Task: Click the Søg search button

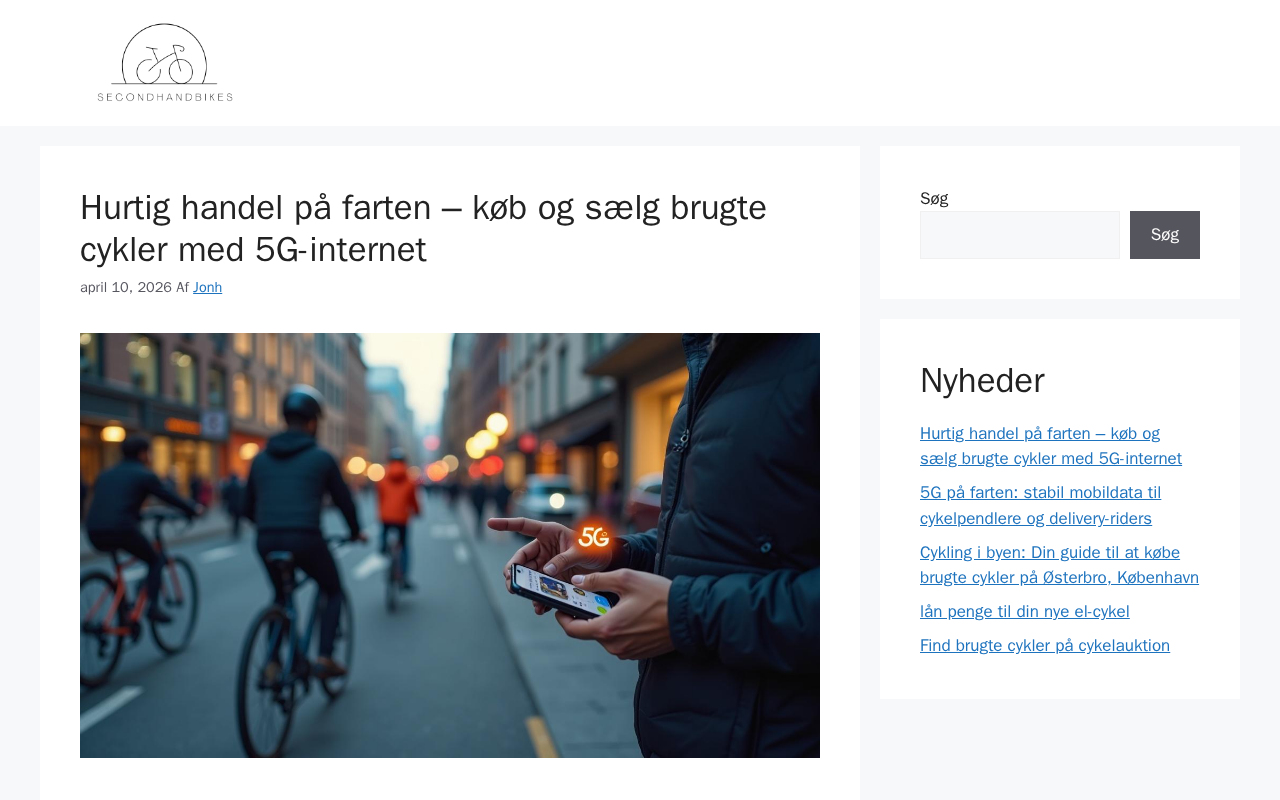Action: pos(1165,235)
